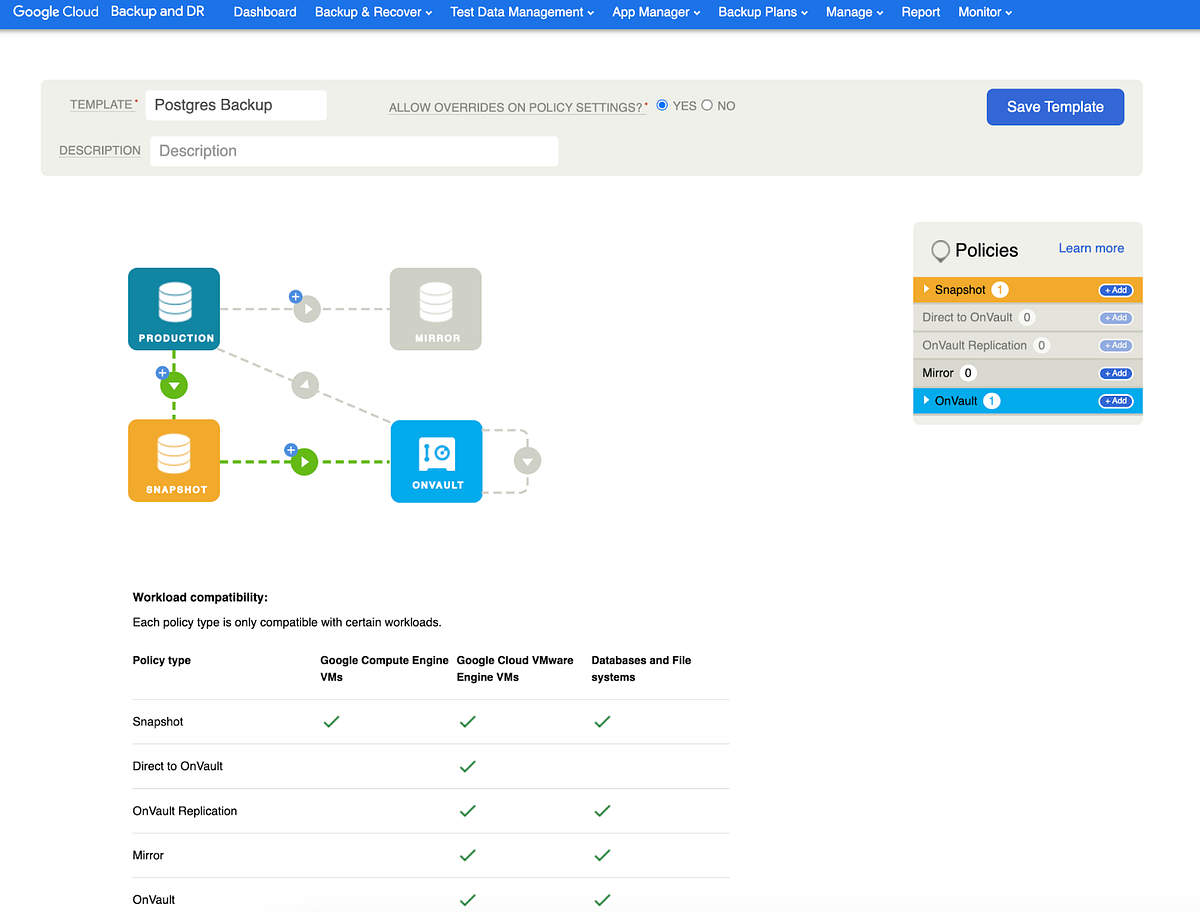1200x912 pixels.
Task: Click the Description input field
Action: [354, 151]
